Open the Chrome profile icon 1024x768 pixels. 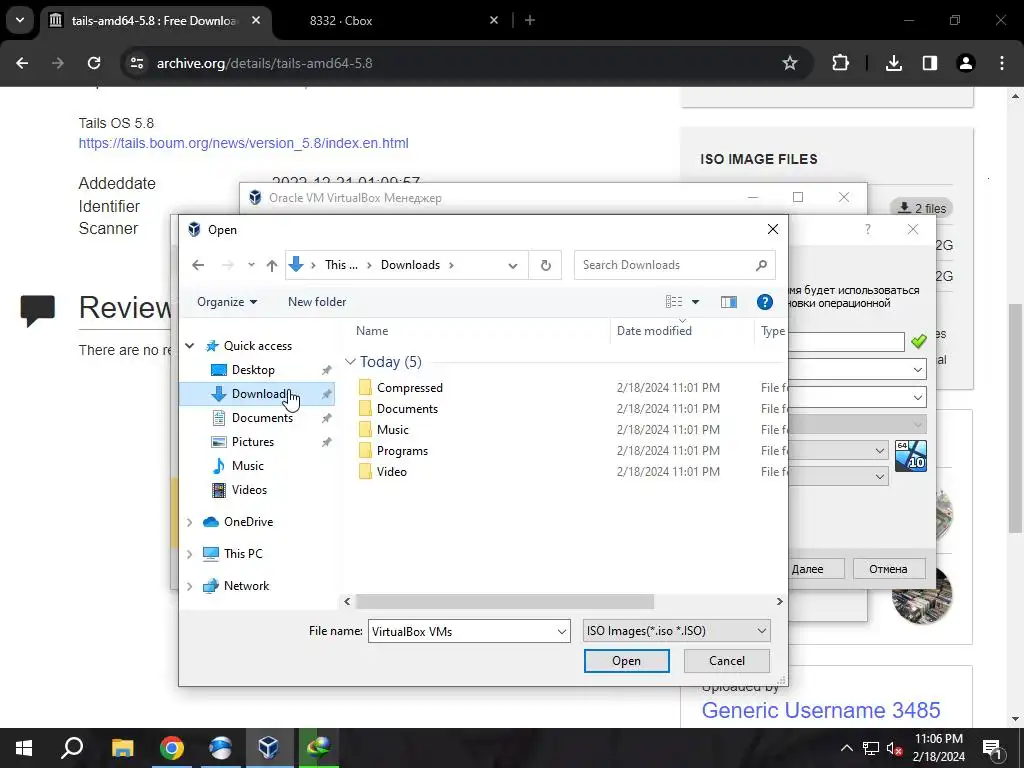(x=966, y=63)
